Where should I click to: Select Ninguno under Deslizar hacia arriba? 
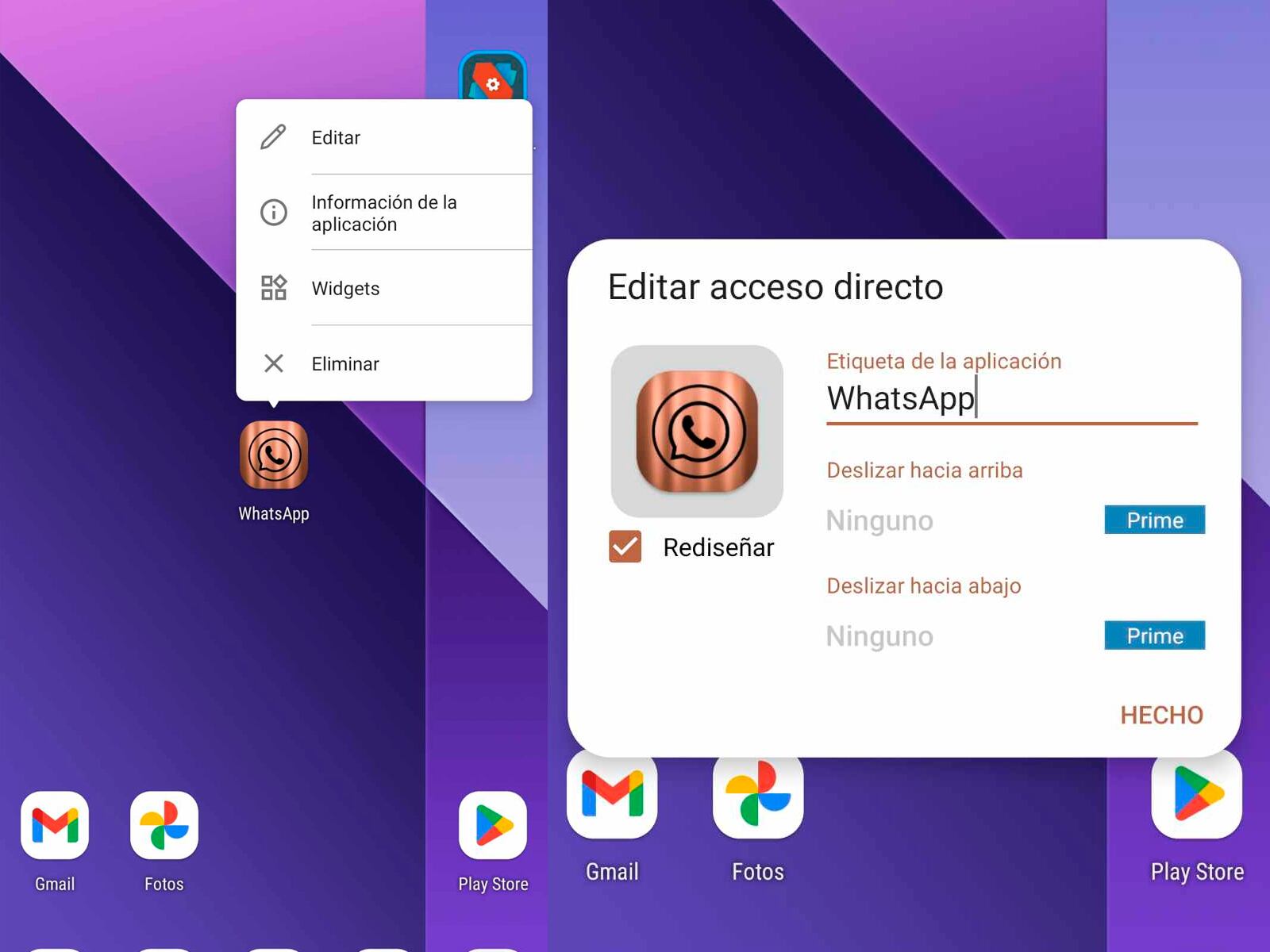point(879,520)
